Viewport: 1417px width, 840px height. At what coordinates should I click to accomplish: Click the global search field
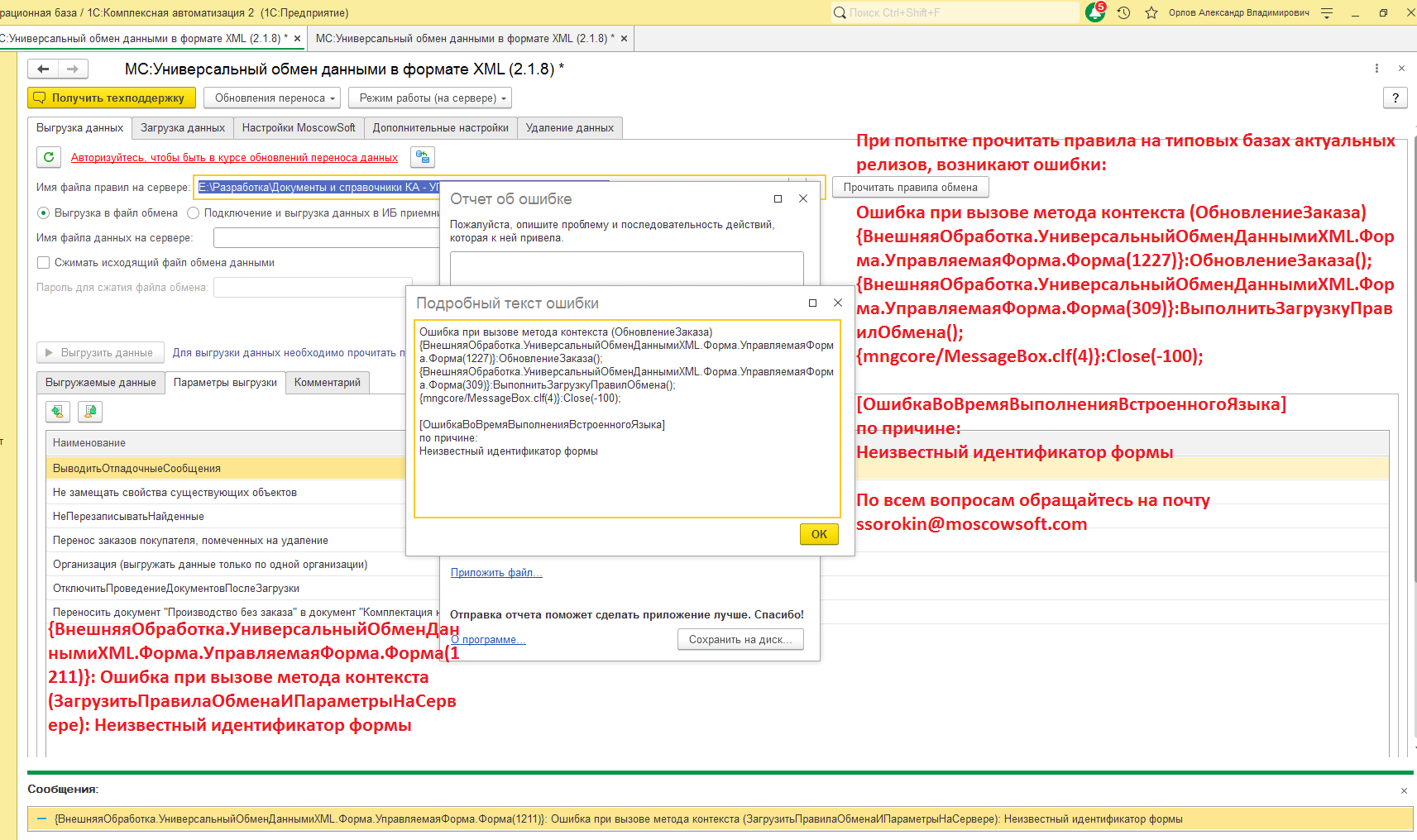point(955,12)
